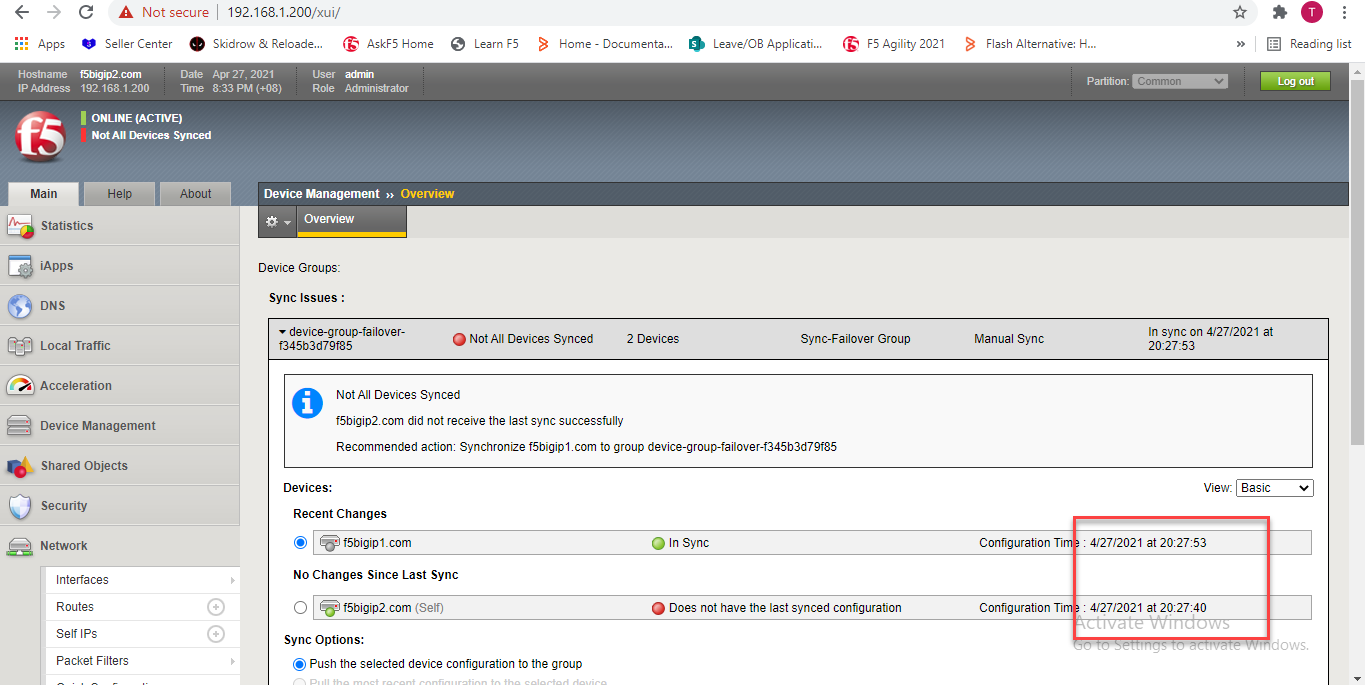1365x685 pixels.
Task: Select the f5bigip1.com device radio button
Action: 301,543
